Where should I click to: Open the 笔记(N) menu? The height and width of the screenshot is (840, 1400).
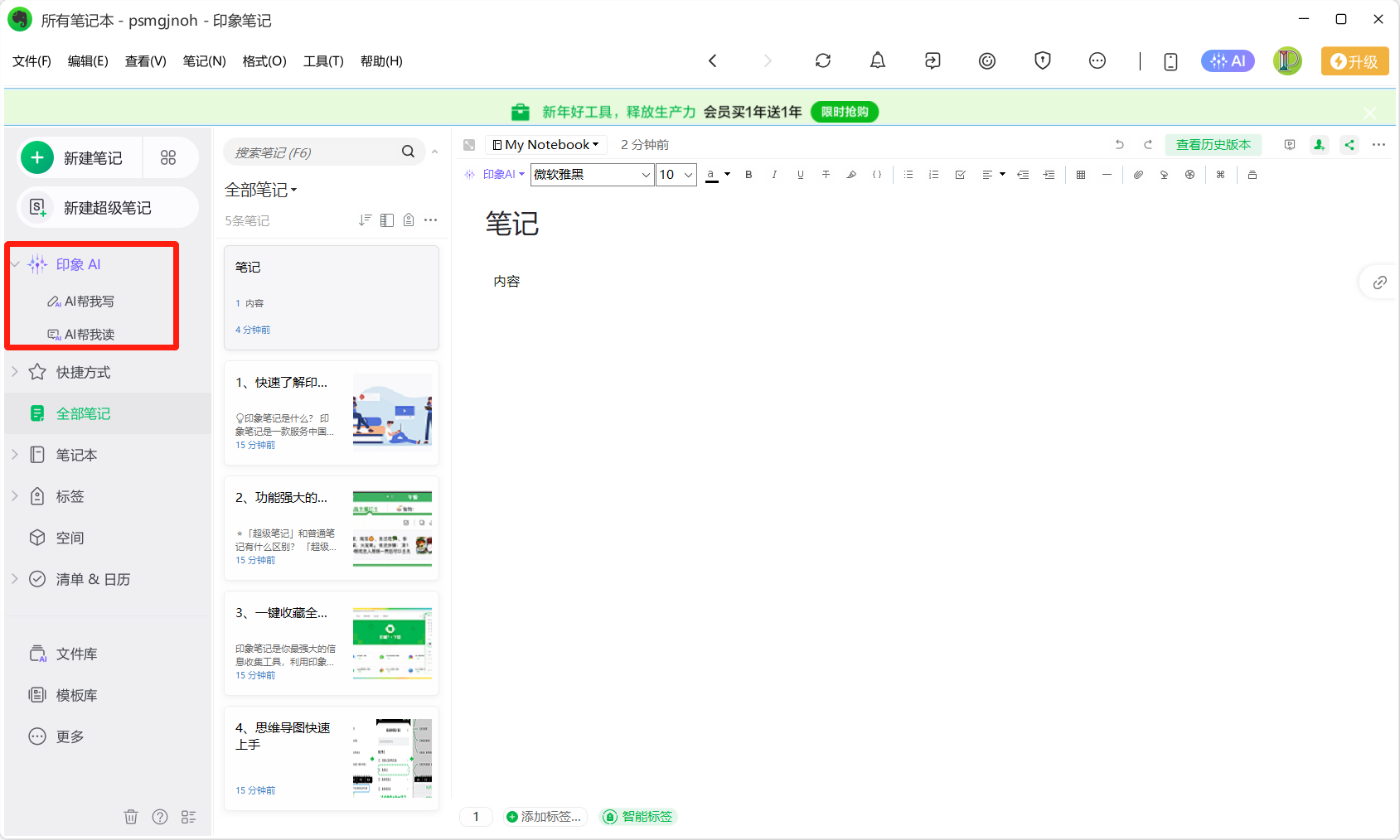point(205,61)
